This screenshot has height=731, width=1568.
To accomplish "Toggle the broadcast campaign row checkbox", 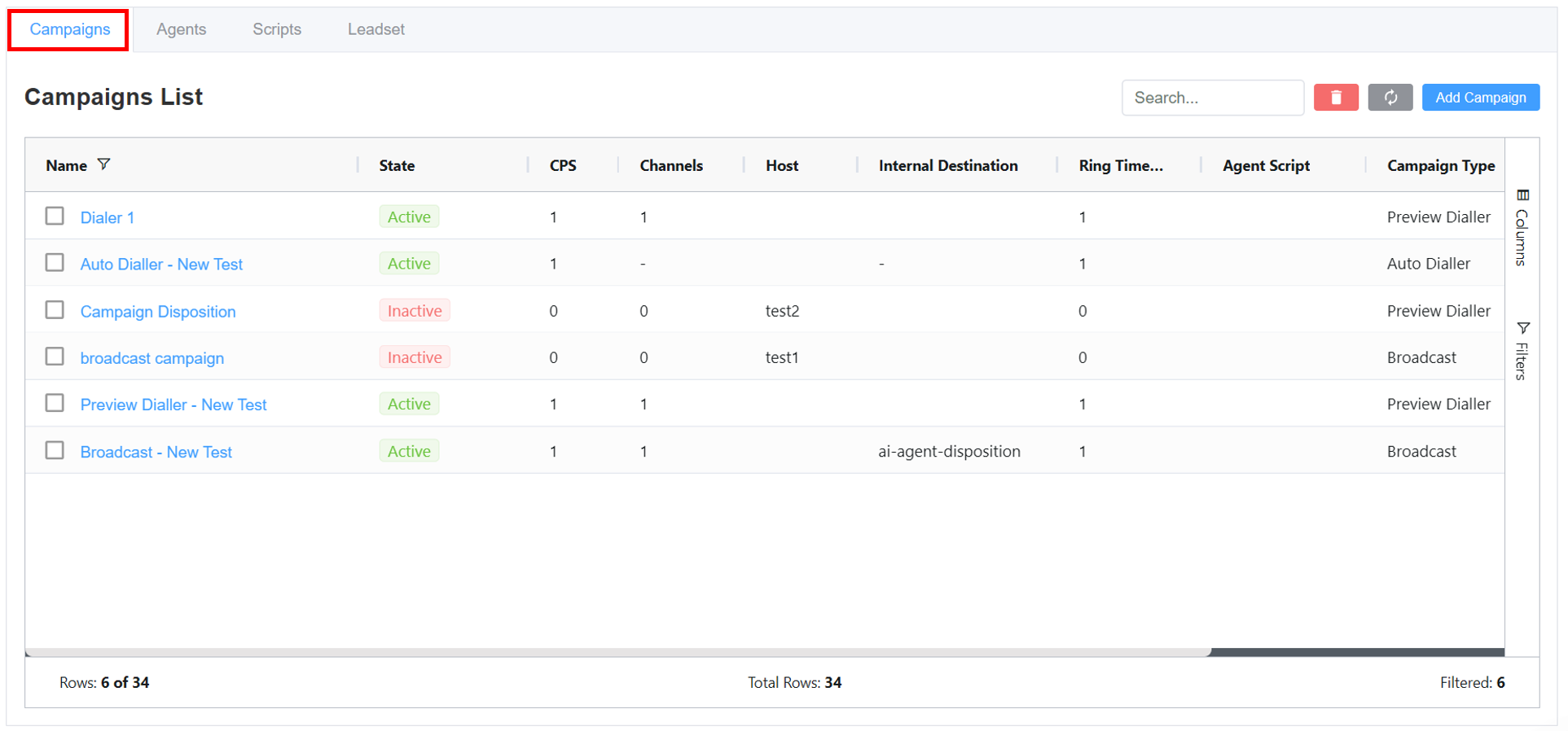I will coord(55,357).
